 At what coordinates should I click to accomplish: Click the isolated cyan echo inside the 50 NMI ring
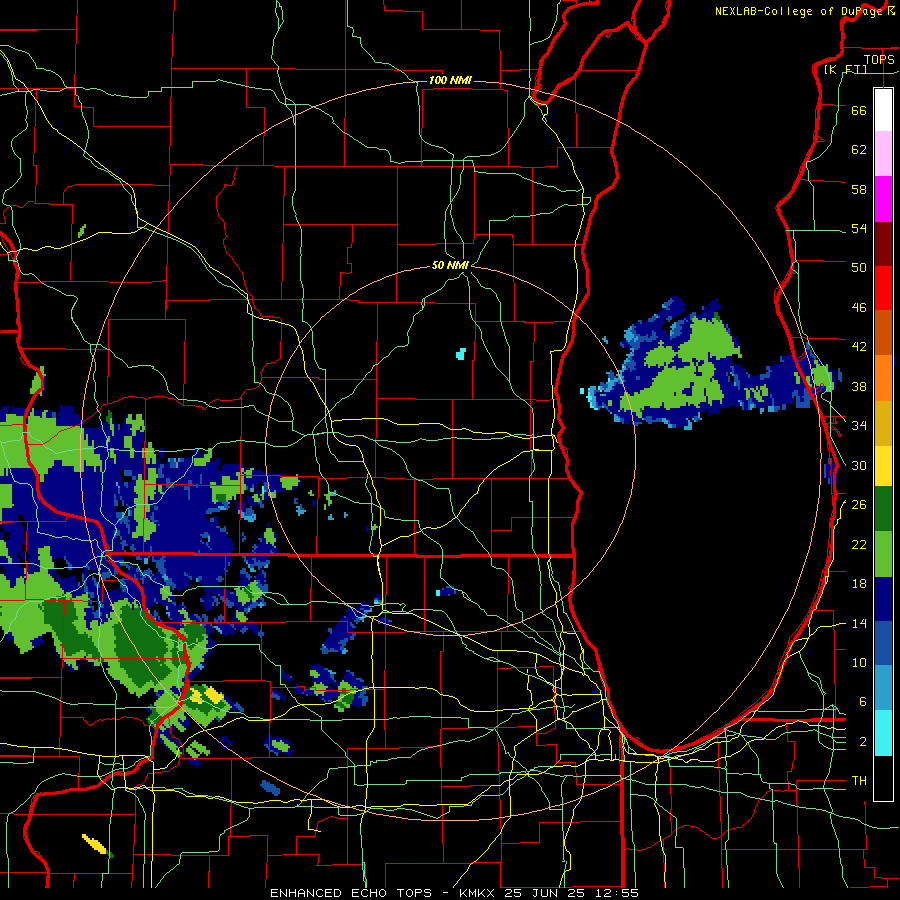[x=460, y=354]
